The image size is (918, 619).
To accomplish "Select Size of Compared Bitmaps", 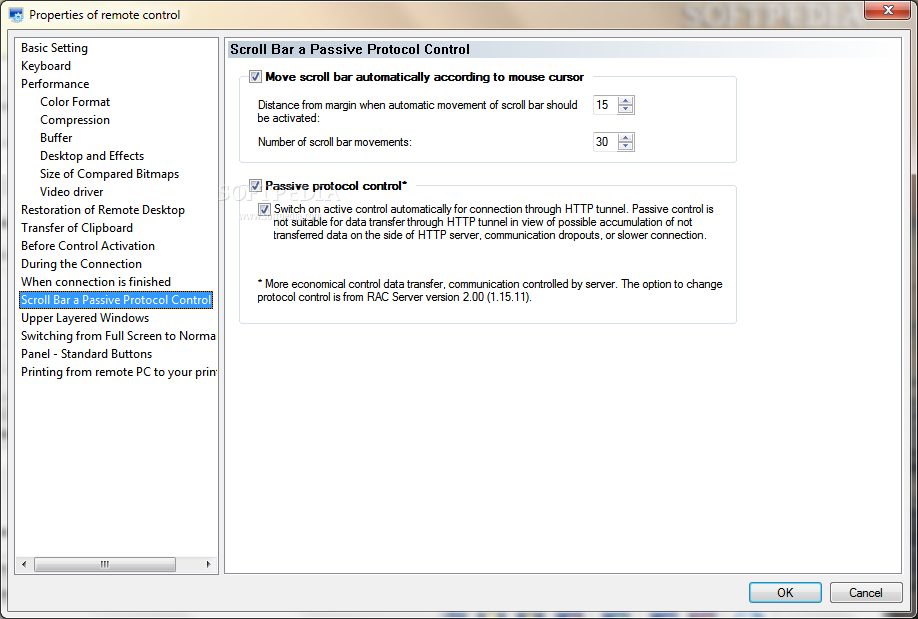I will tap(109, 174).
